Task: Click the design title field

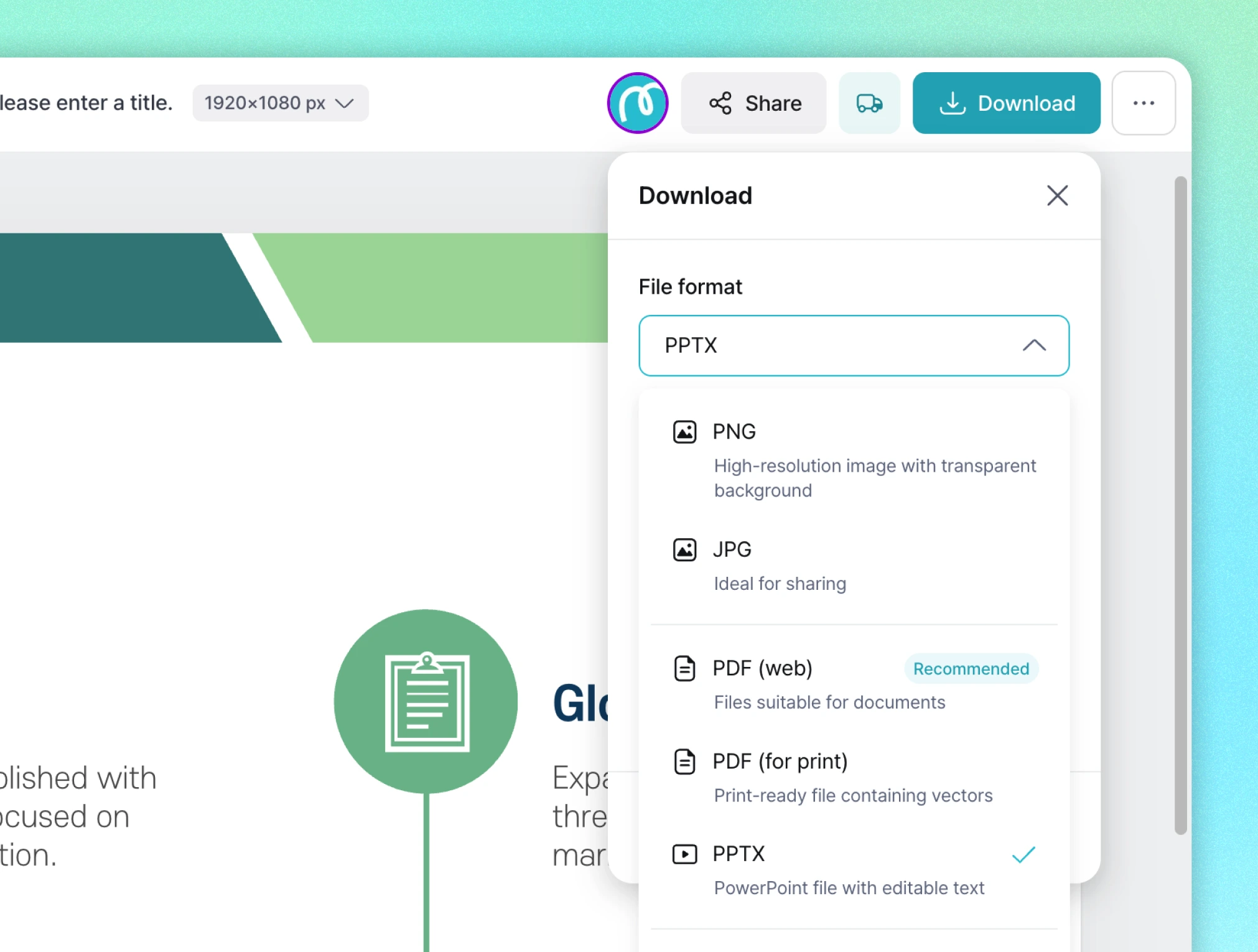Action: click(x=86, y=103)
